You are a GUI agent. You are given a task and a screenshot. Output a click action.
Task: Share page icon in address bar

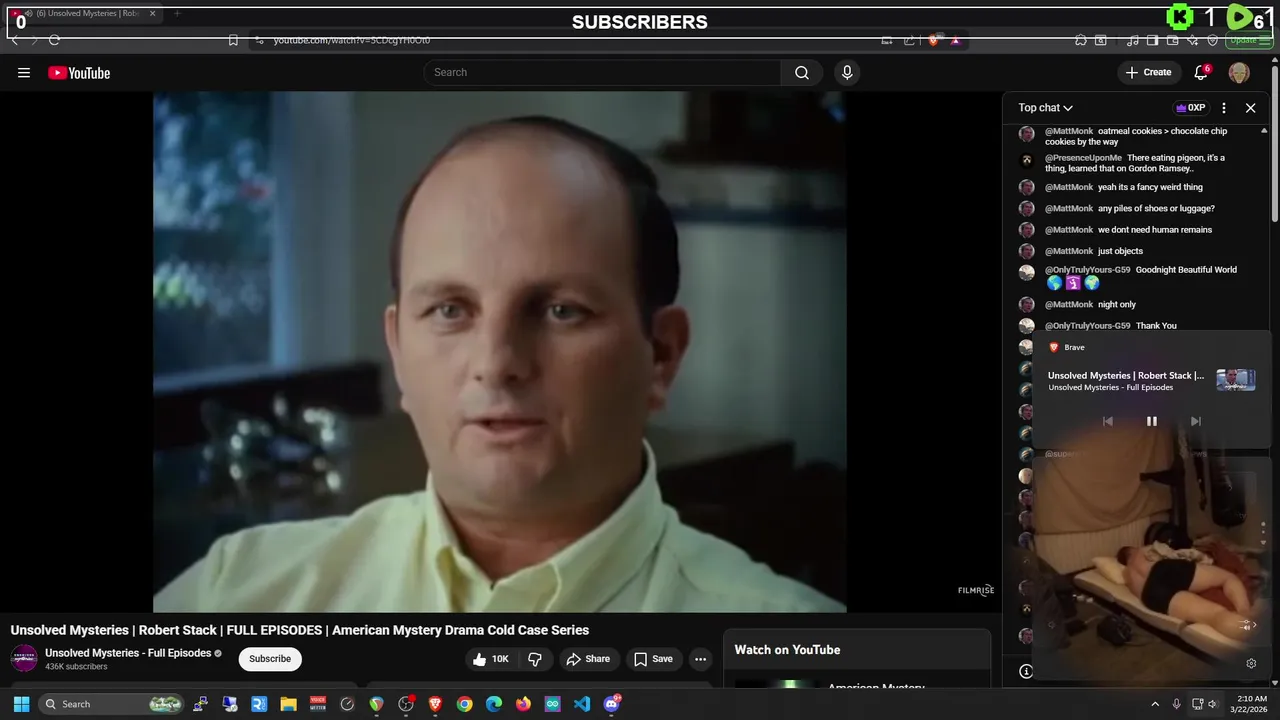point(909,40)
